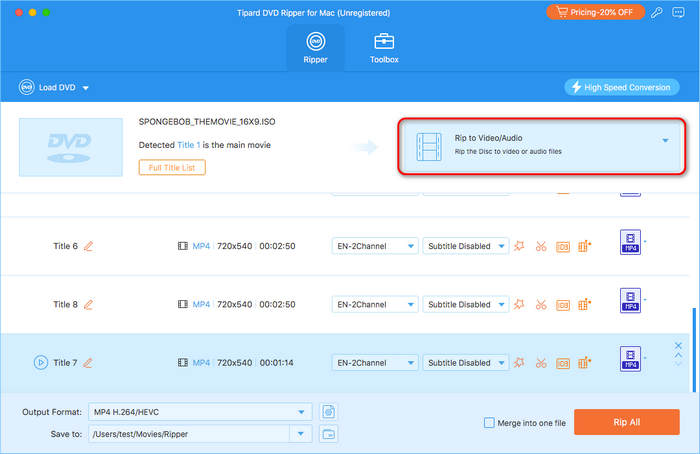Screen dimensions: 700x454
Task: Toggle High Speed Conversion
Action: point(621,87)
